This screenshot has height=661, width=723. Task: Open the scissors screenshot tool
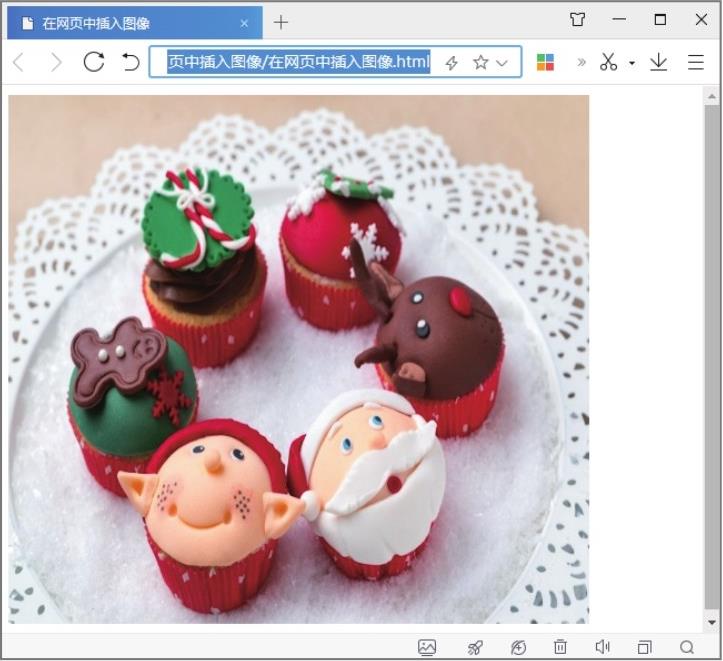pyautogui.click(x=608, y=62)
